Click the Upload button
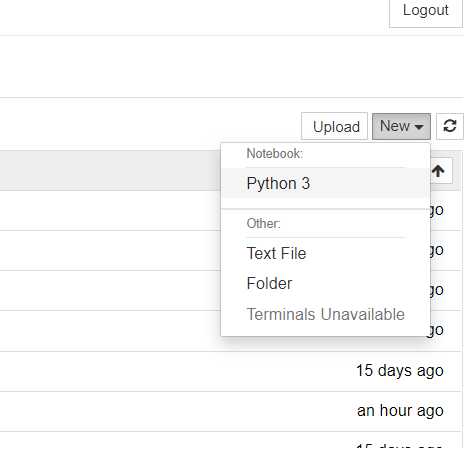Viewport: 464px width, 461px height. 334,126
